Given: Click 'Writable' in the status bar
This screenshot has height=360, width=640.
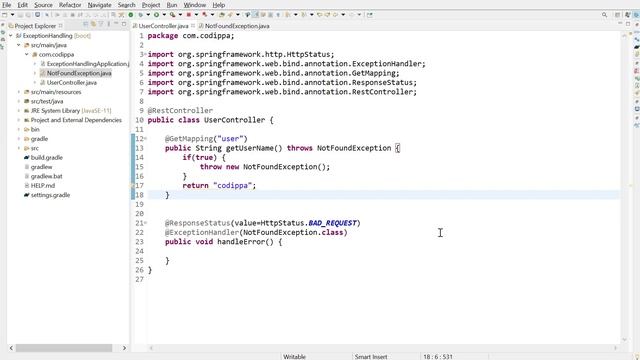Looking at the screenshot, I should coord(294,357).
